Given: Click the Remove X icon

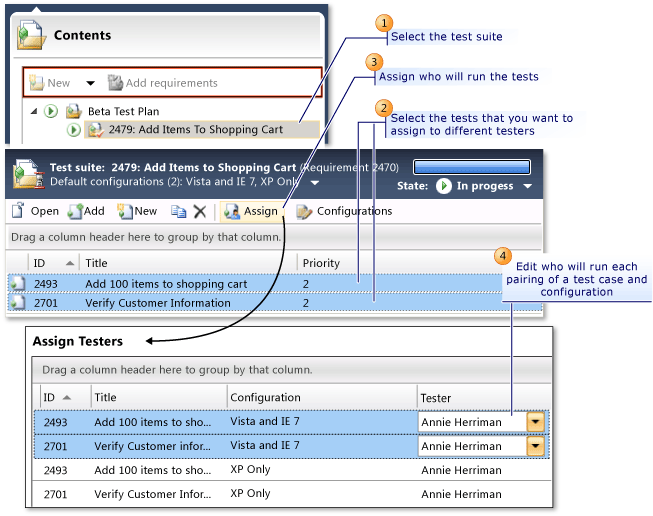Looking at the screenshot, I should 200,212.
